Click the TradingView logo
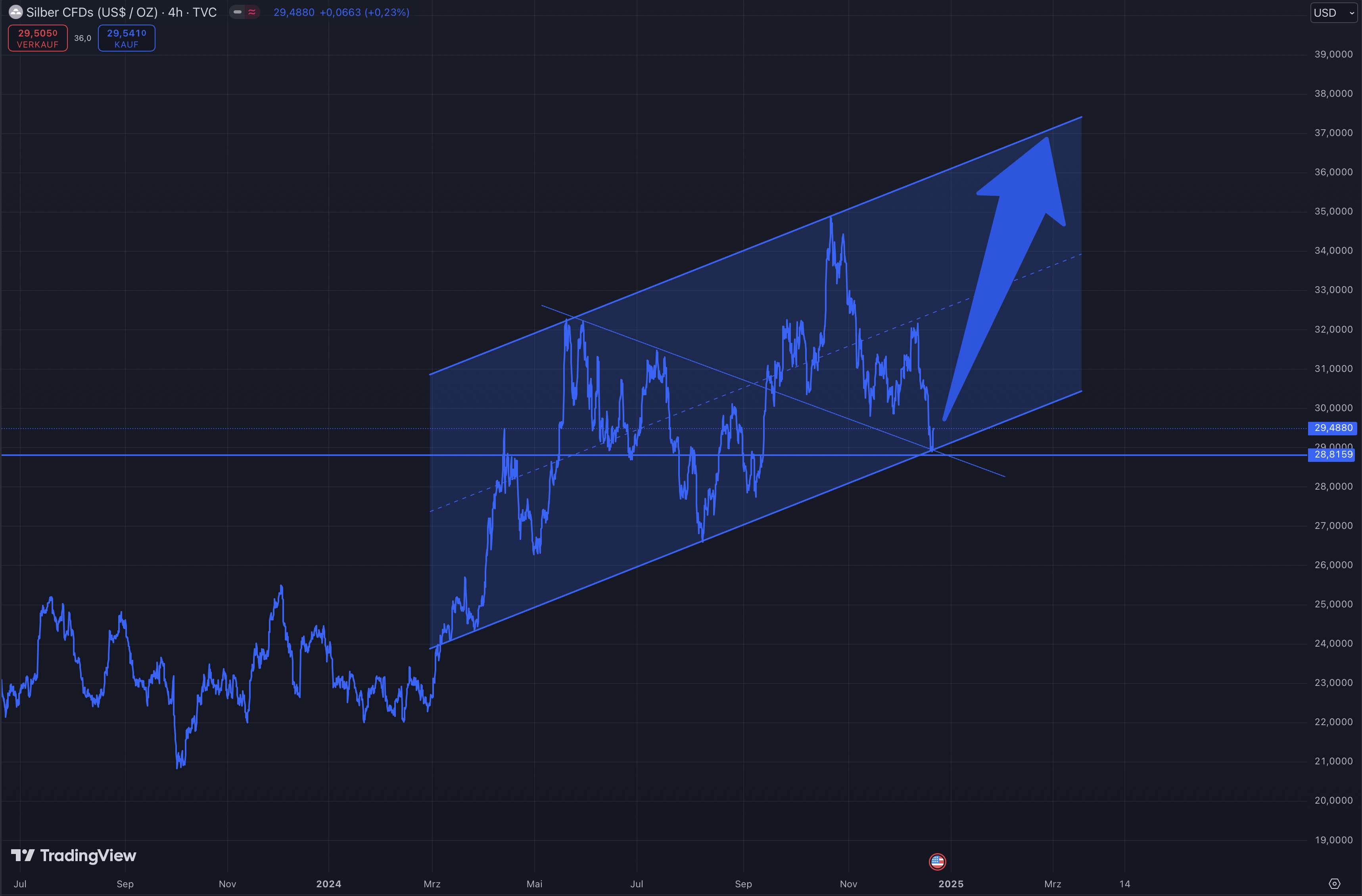This screenshot has width=1362, height=896. (73, 856)
